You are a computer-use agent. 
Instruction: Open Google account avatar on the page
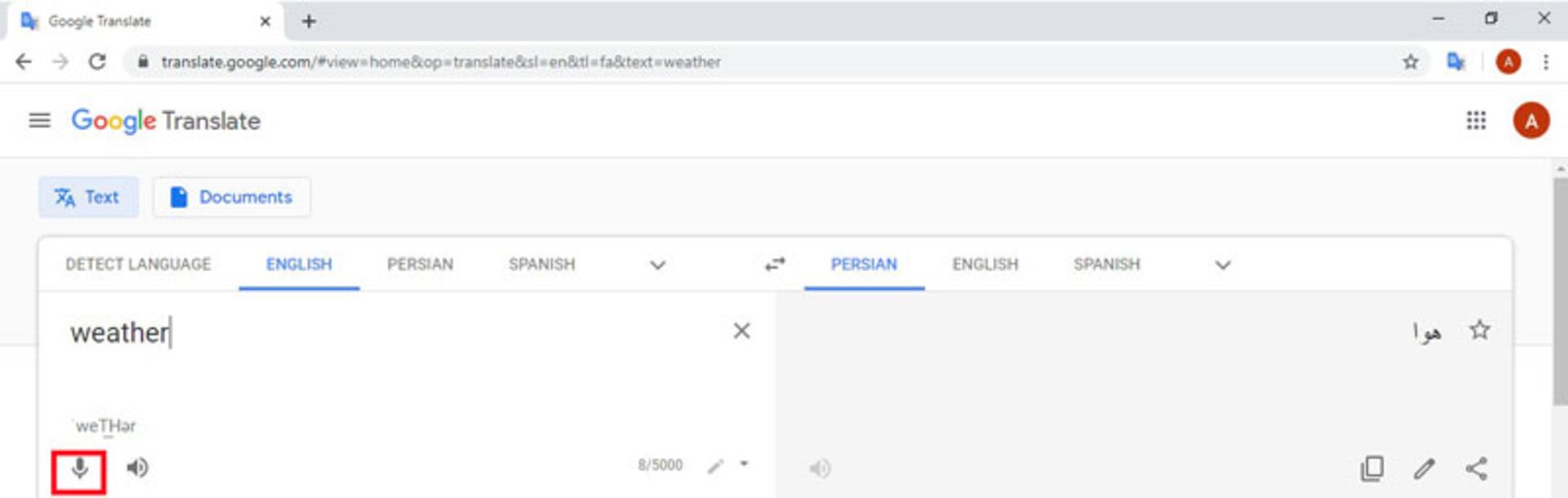(x=1531, y=121)
